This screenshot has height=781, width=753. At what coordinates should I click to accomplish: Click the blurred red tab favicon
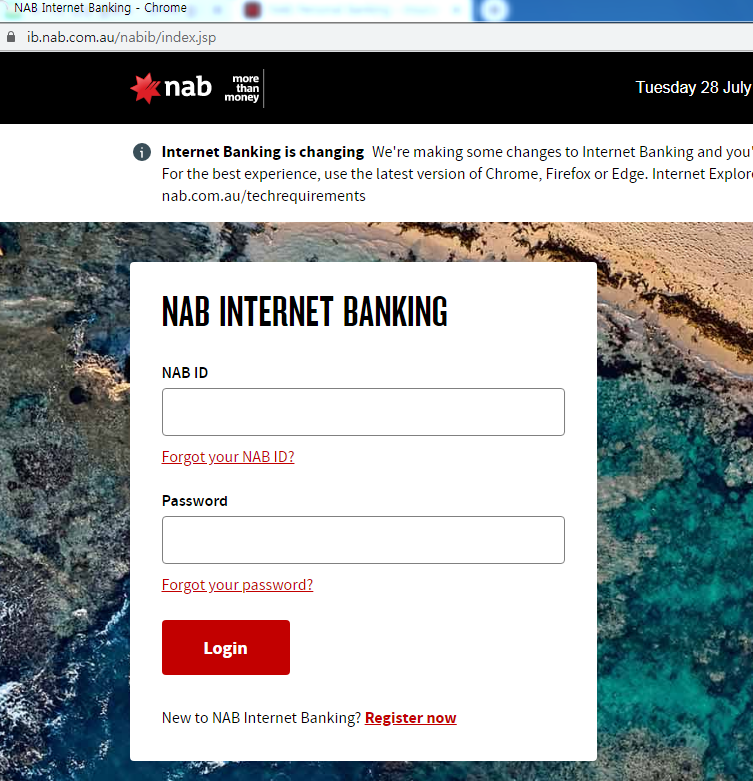click(x=252, y=9)
